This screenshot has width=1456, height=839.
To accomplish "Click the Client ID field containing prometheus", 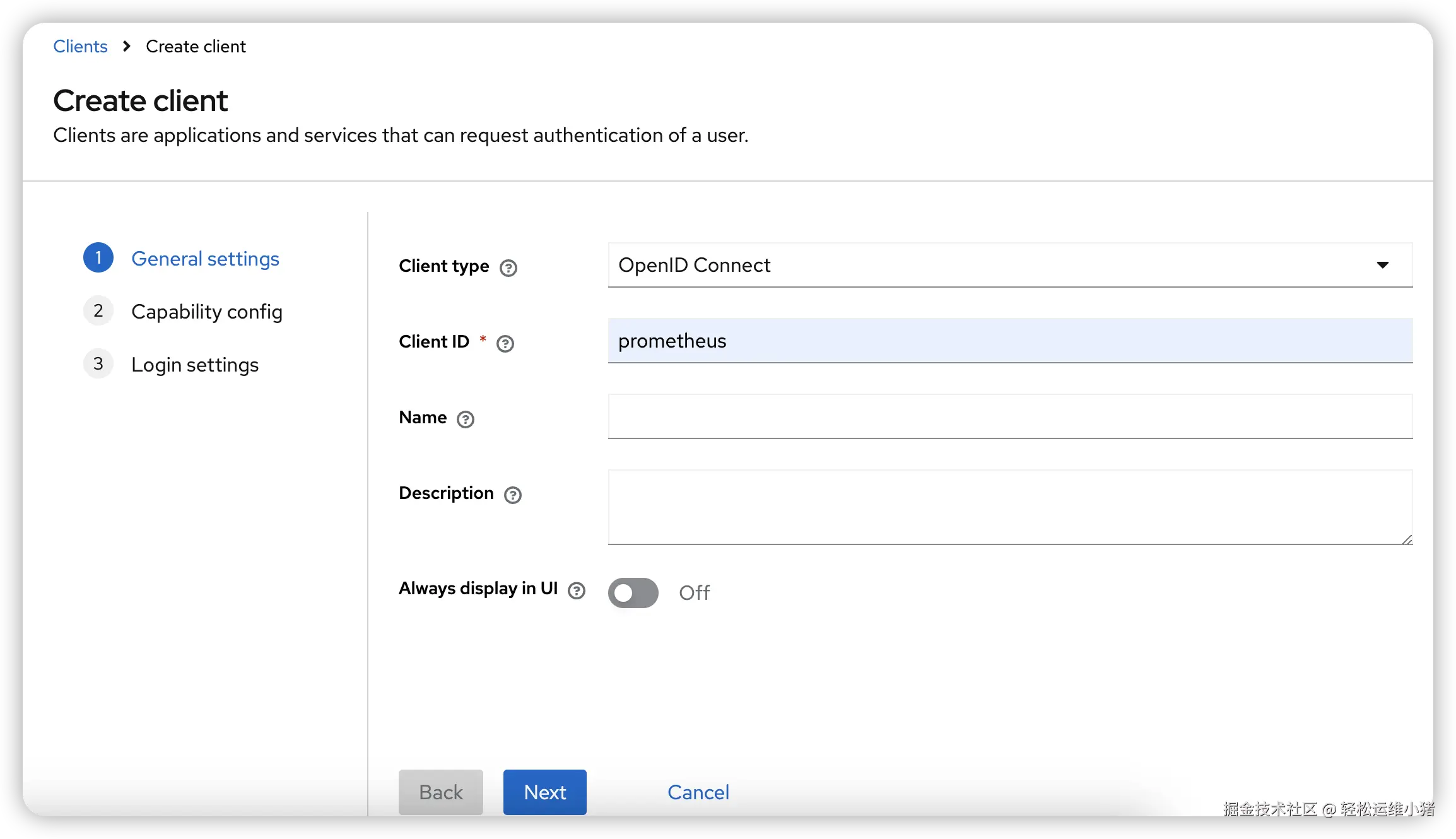I will pos(1009,341).
